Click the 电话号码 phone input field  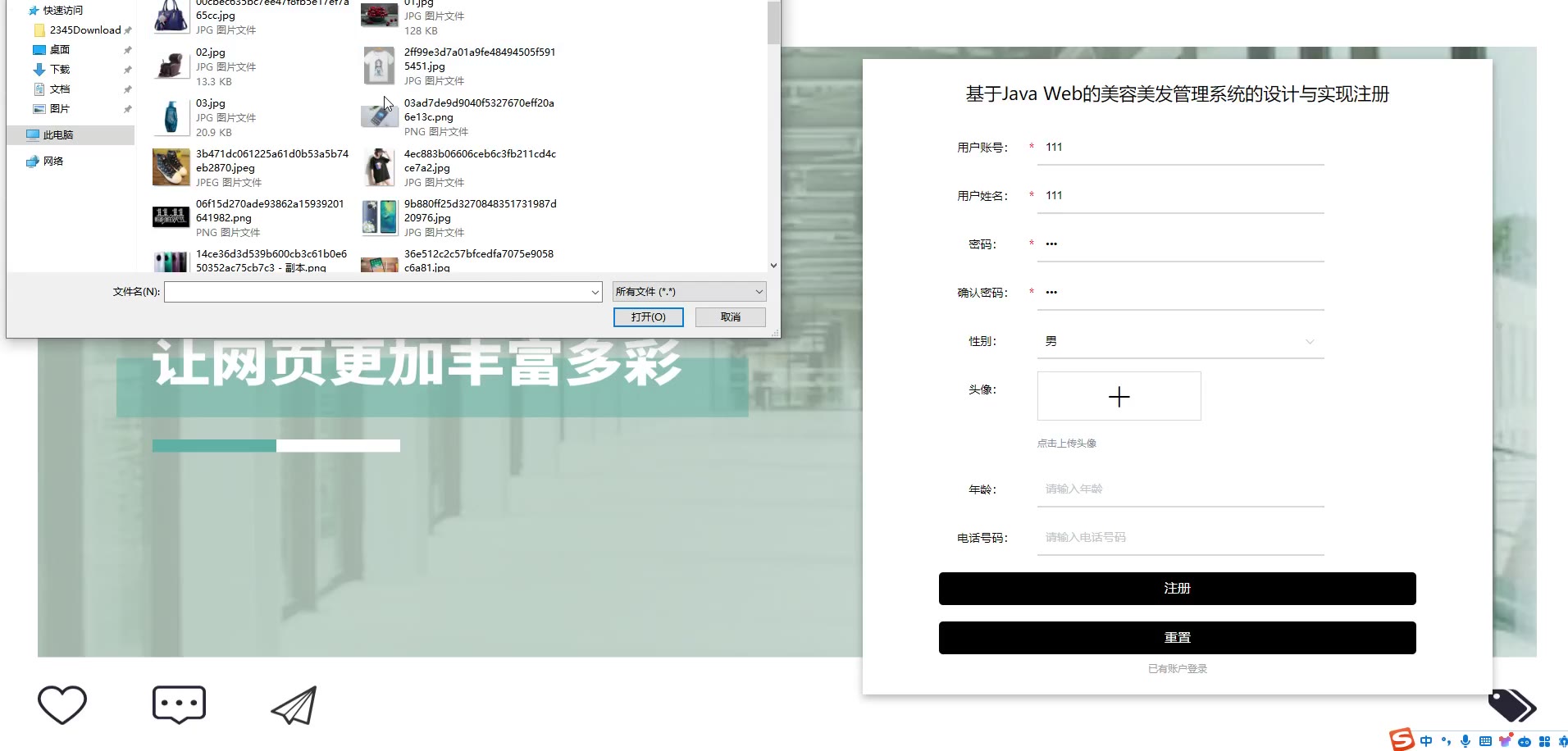click(1180, 538)
